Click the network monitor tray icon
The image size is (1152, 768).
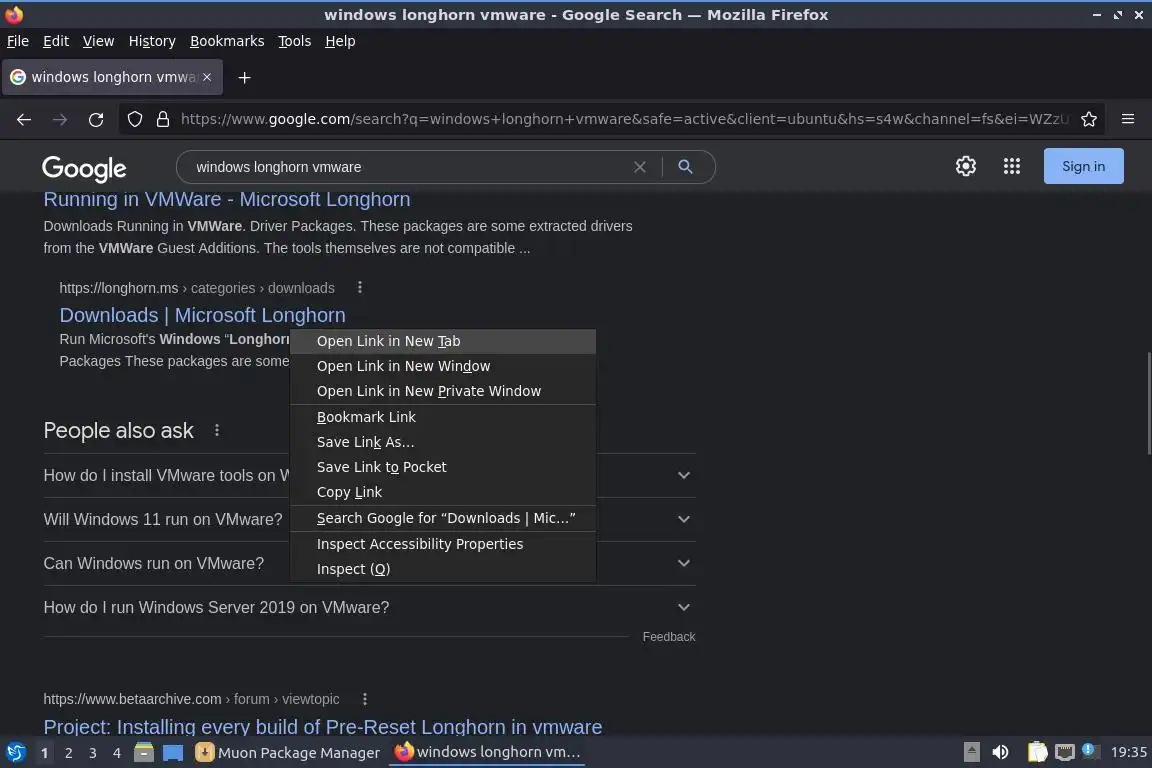click(x=1065, y=752)
